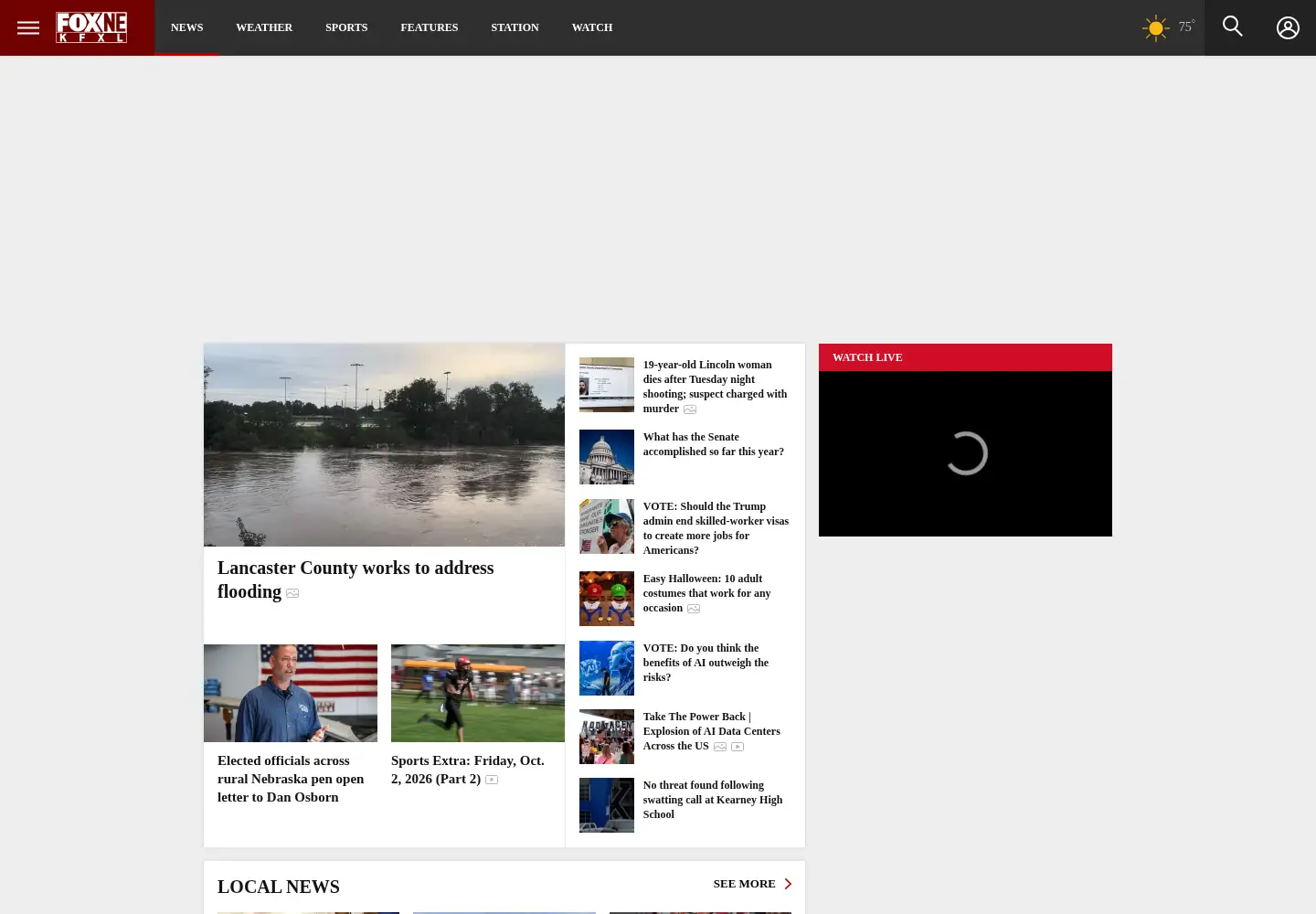Open the user account icon
Viewport: 1316px width, 914px height.
pyautogui.click(x=1288, y=27)
